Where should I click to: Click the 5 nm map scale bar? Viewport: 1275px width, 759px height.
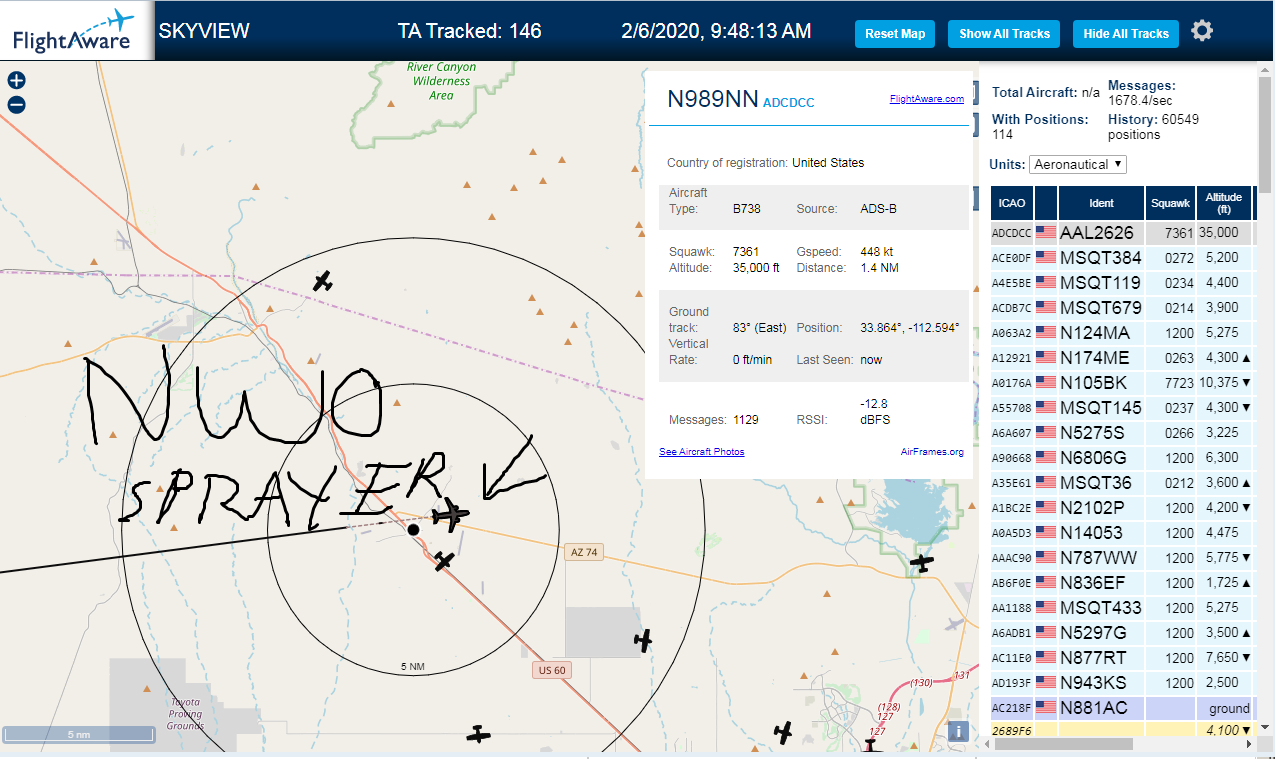(79, 735)
